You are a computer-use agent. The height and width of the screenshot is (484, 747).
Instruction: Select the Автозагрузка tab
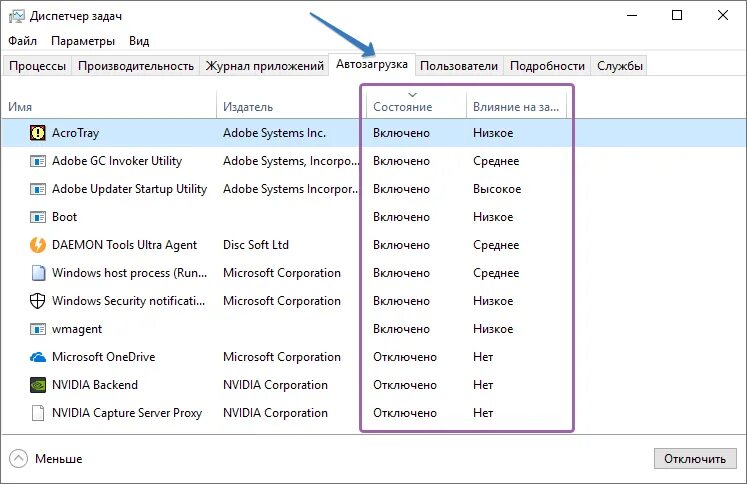372,64
